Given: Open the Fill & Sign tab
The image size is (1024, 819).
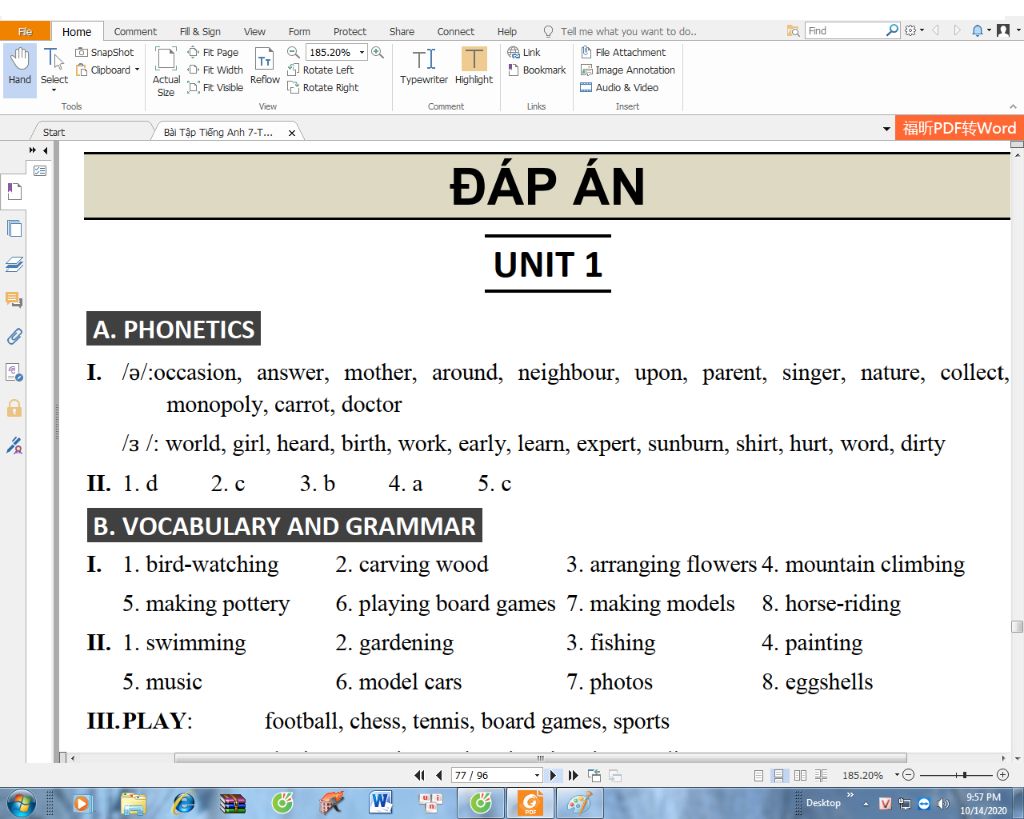Looking at the screenshot, I should coord(200,31).
